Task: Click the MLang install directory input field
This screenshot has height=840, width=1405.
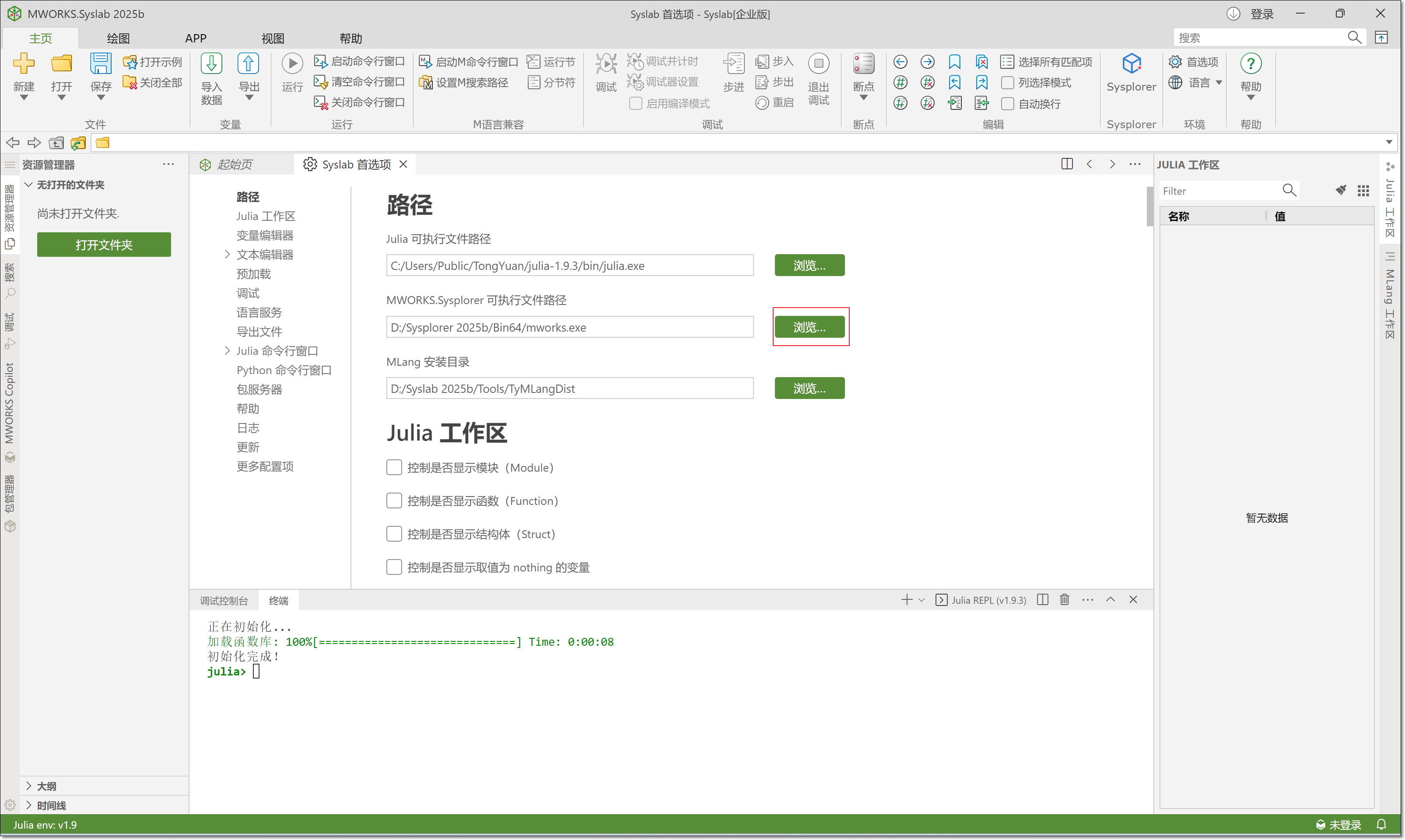Action: [x=569, y=388]
